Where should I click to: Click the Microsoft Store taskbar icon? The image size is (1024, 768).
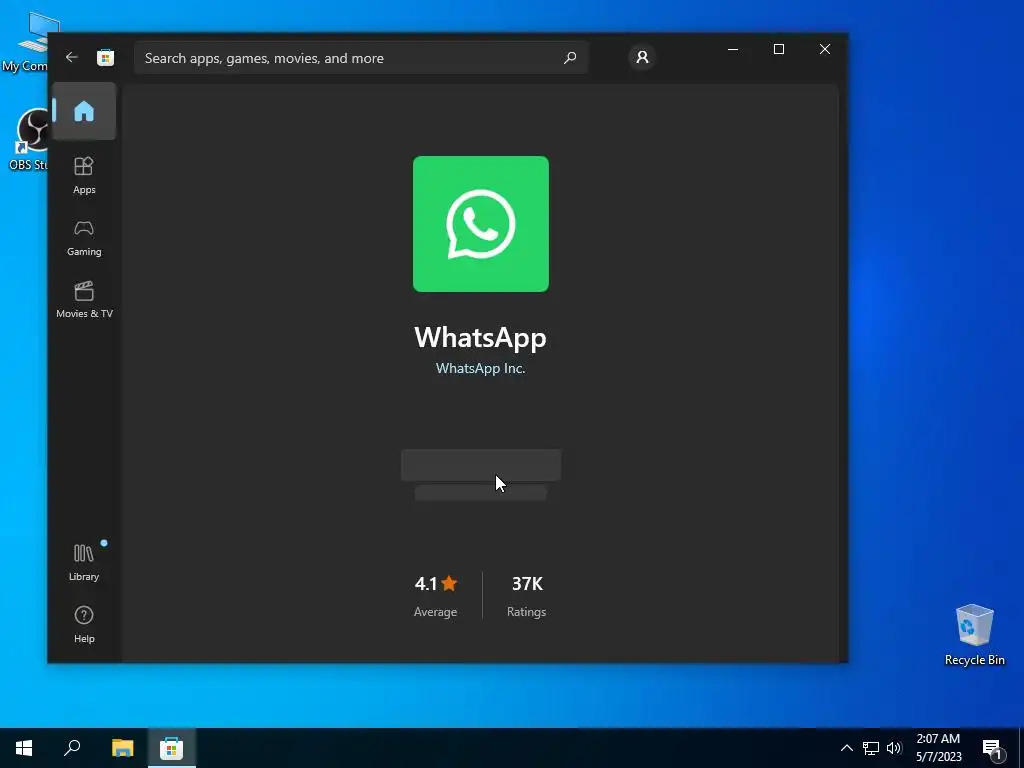tap(172, 748)
